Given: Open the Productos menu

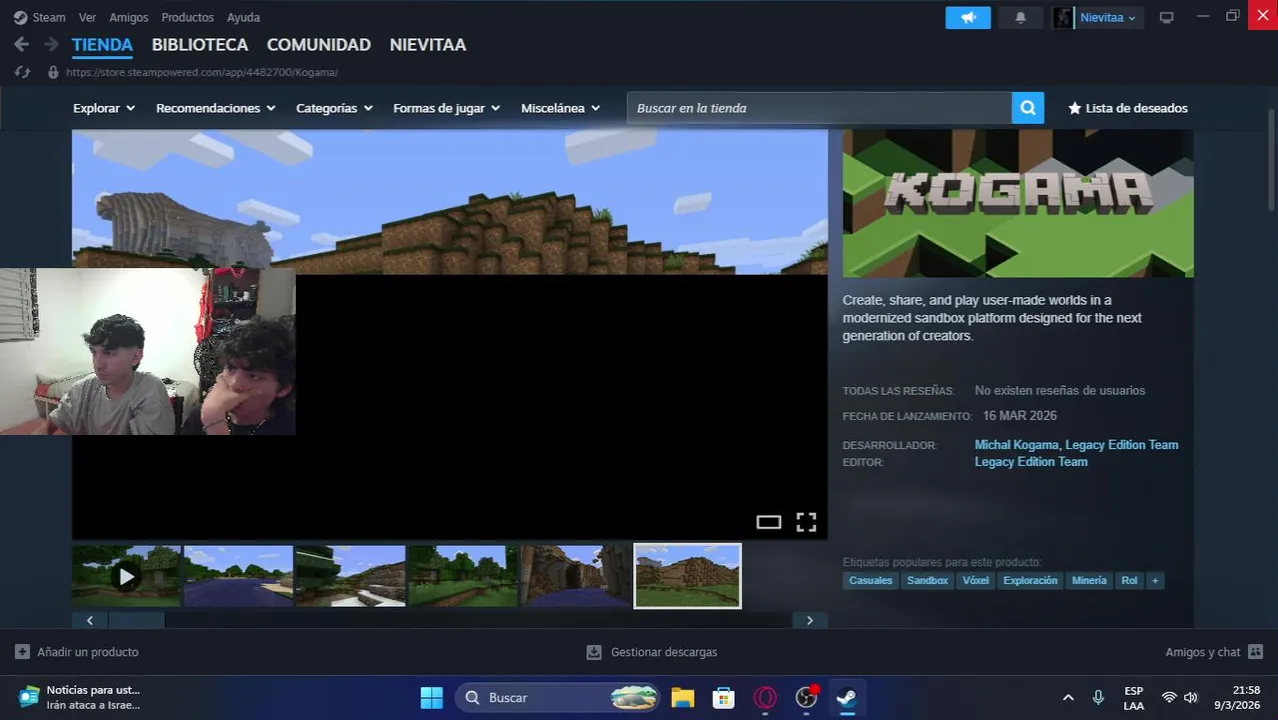Looking at the screenshot, I should point(188,17).
